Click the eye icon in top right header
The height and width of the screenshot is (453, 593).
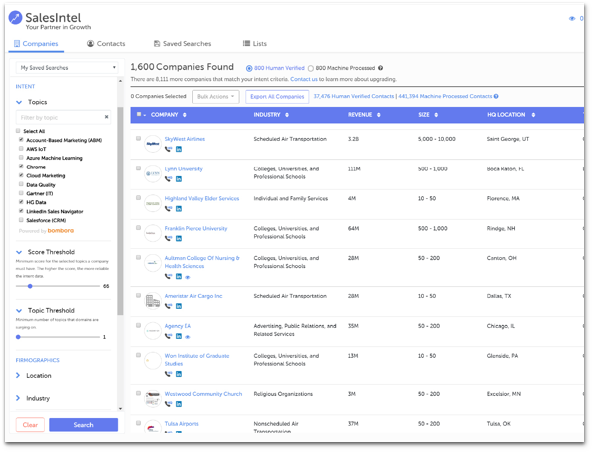click(x=572, y=19)
